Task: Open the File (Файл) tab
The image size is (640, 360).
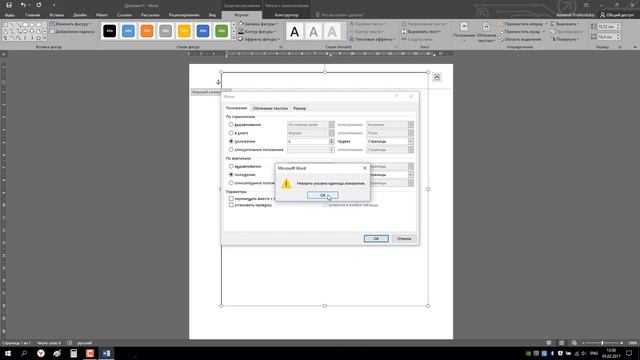Action: tap(10, 15)
